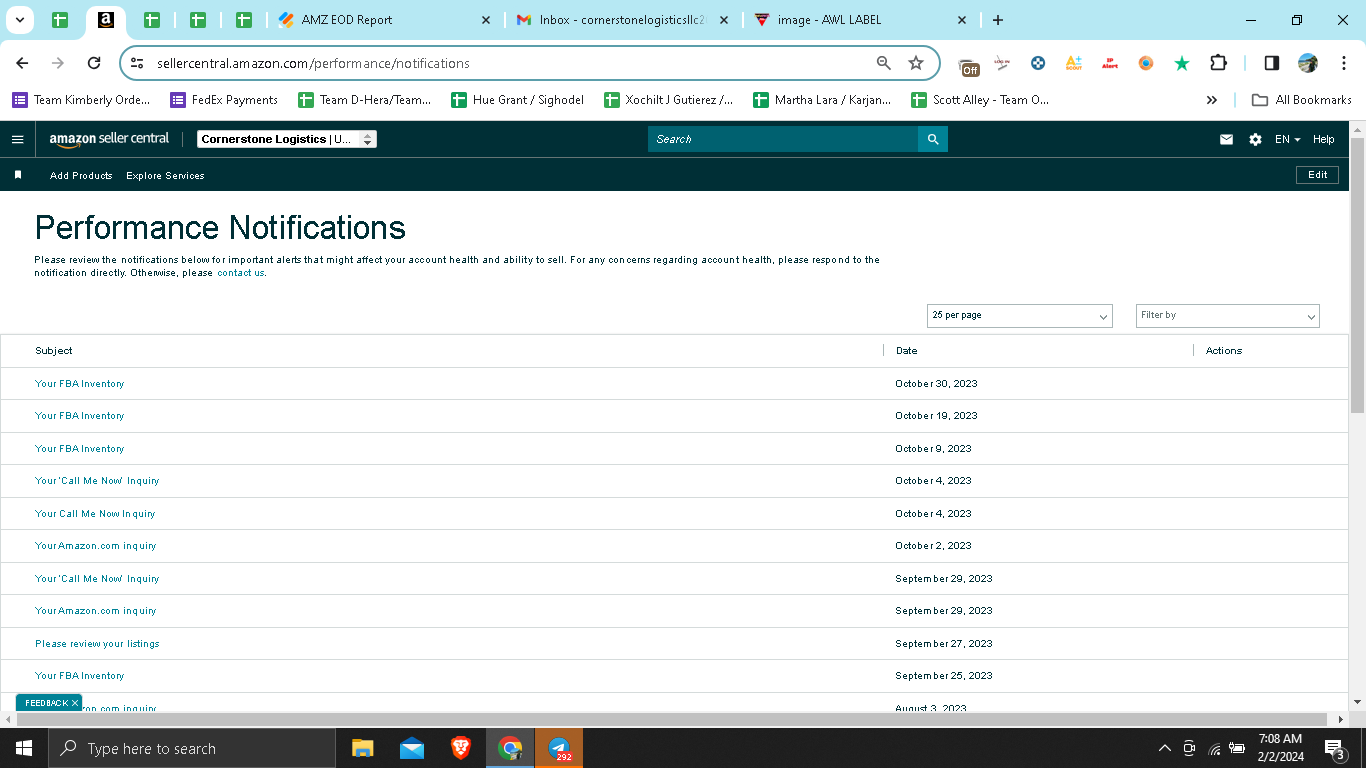This screenshot has width=1366, height=768.
Task: Click the Seller Central search field
Action: coord(783,139)
